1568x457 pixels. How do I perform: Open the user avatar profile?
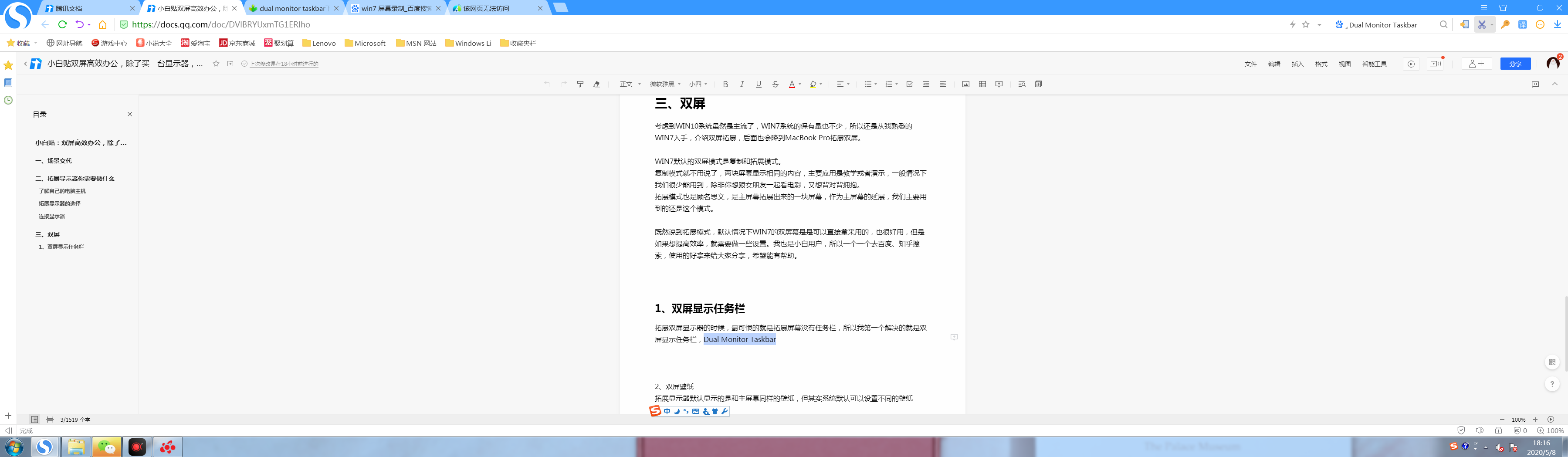click(x=1553, y=63)
